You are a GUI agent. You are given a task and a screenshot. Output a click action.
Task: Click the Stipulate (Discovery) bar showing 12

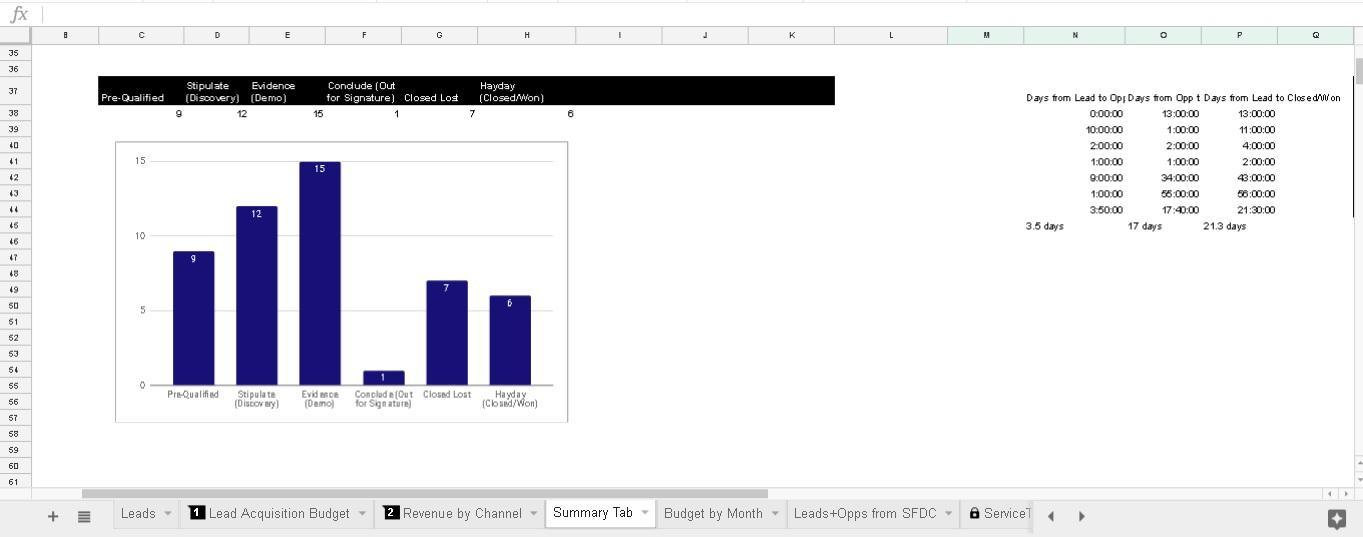[257, 296]
